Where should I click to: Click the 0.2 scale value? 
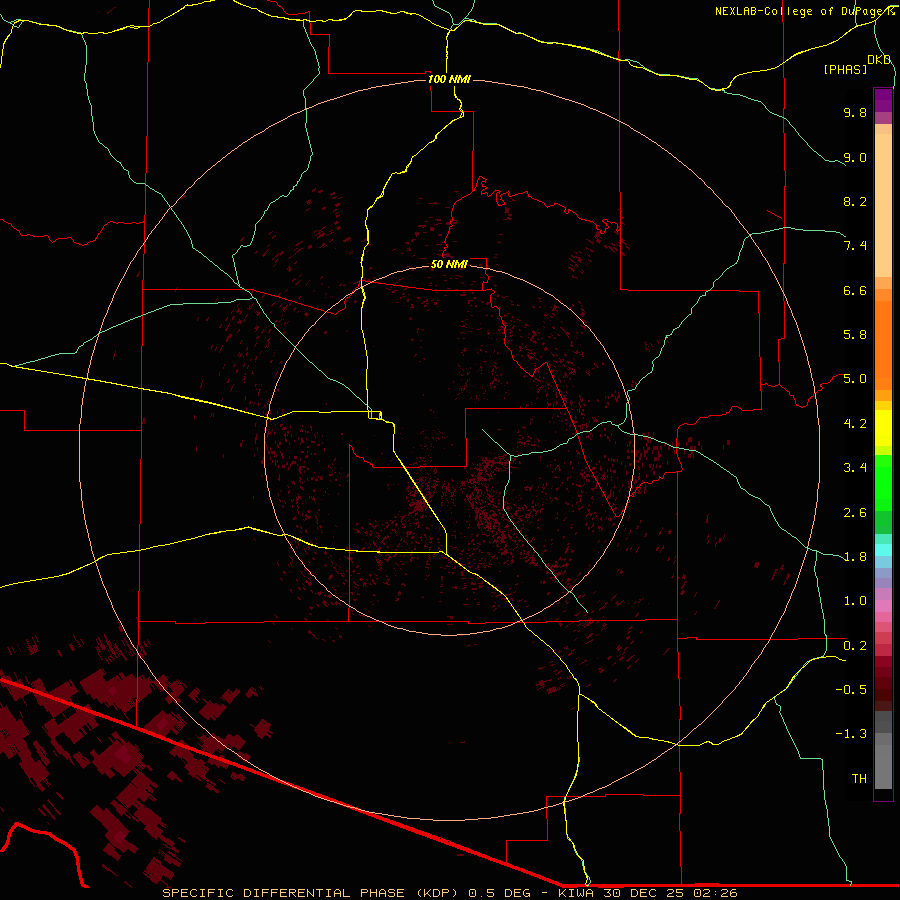click(x=855, y=646)
